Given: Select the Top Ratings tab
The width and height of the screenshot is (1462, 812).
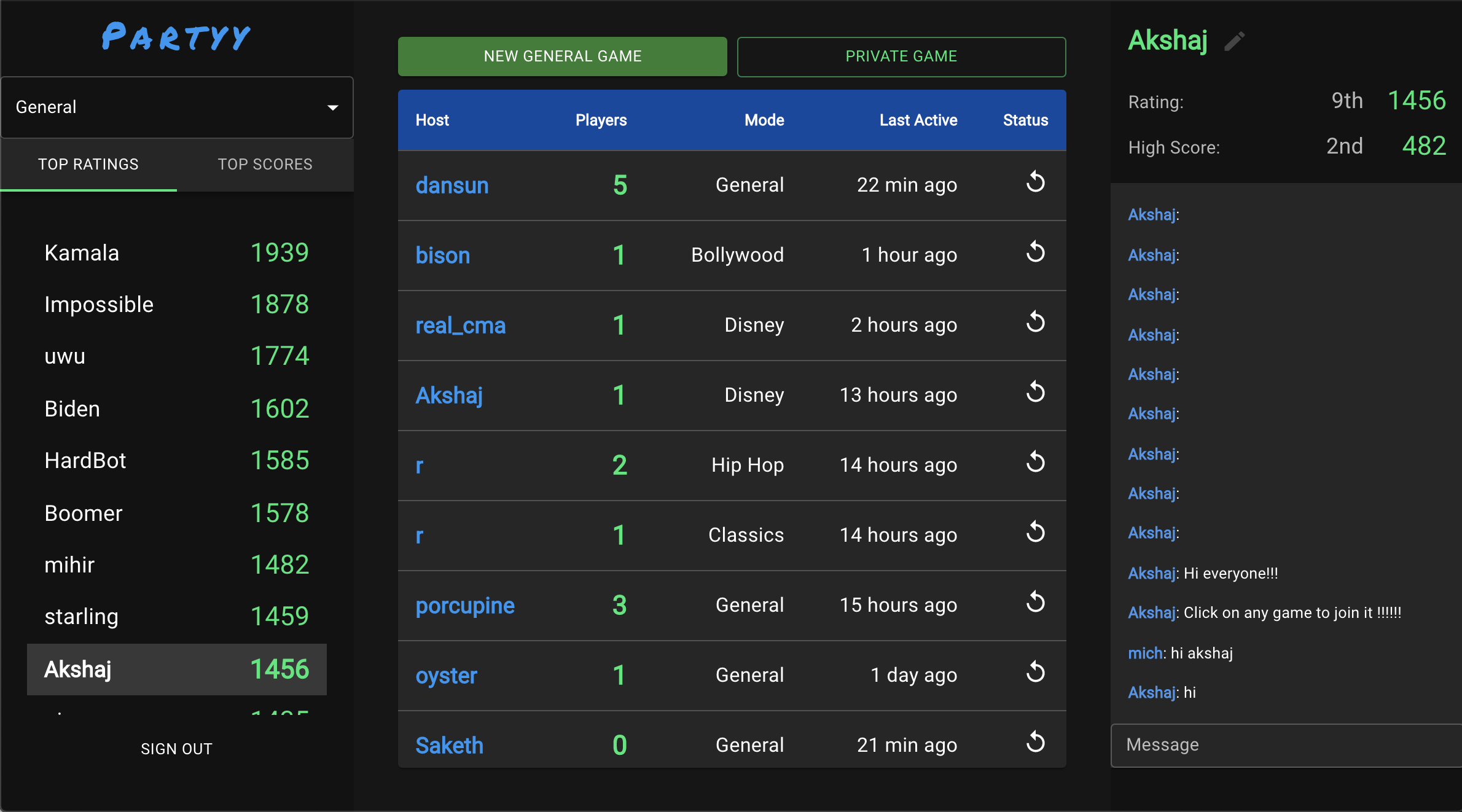Looking at the screenshot, I should [x=88, y=165].
